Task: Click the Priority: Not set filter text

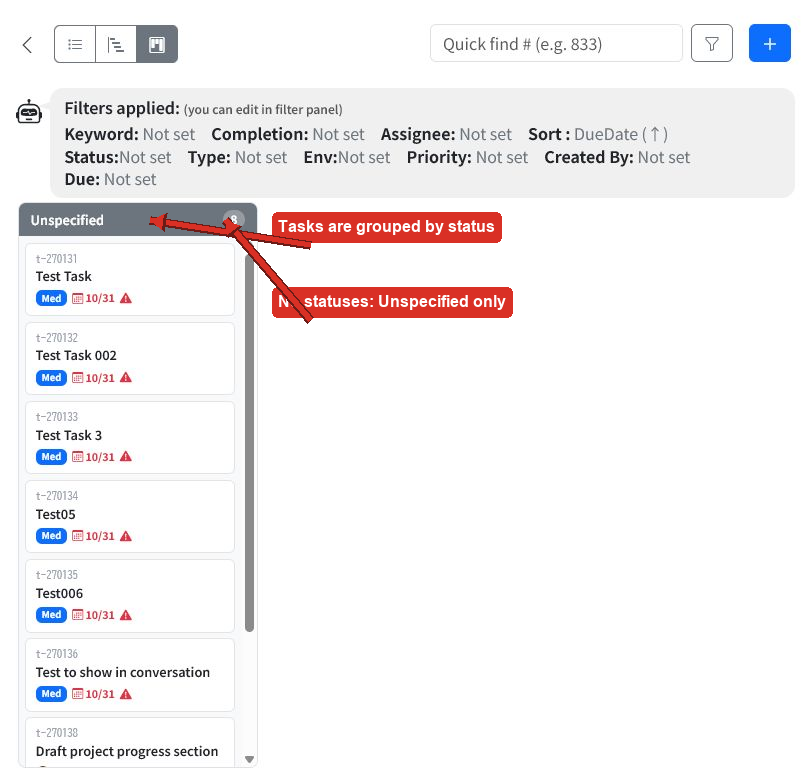Action: [467, 157]
